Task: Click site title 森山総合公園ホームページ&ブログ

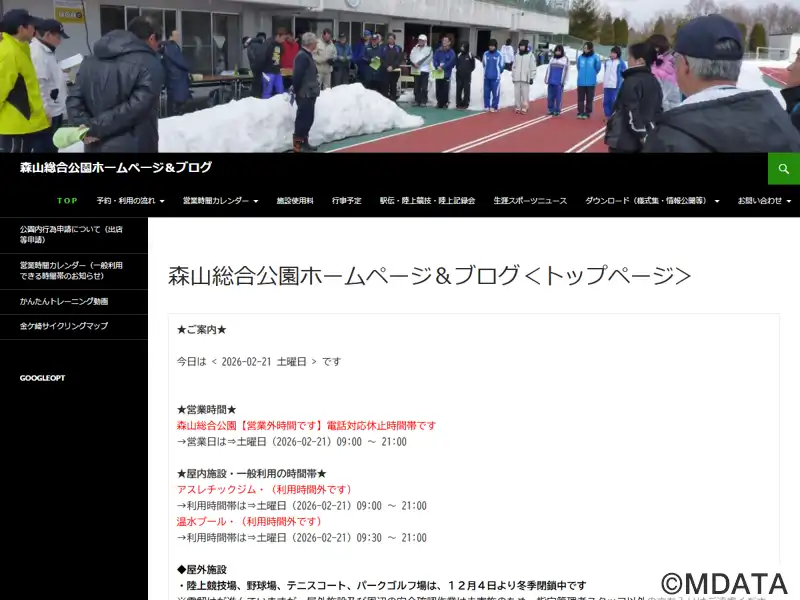Action: (116, 167)
